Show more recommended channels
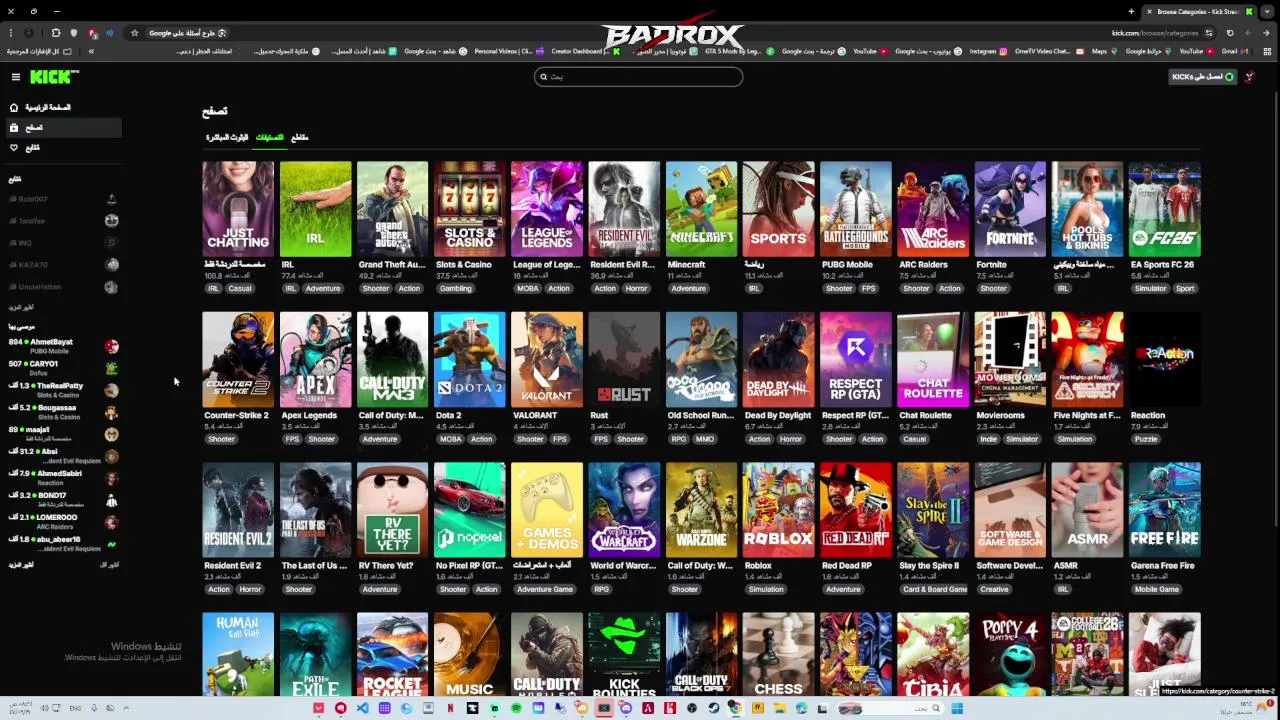This screenshot has width=1280, height=720. pos(21,565)
